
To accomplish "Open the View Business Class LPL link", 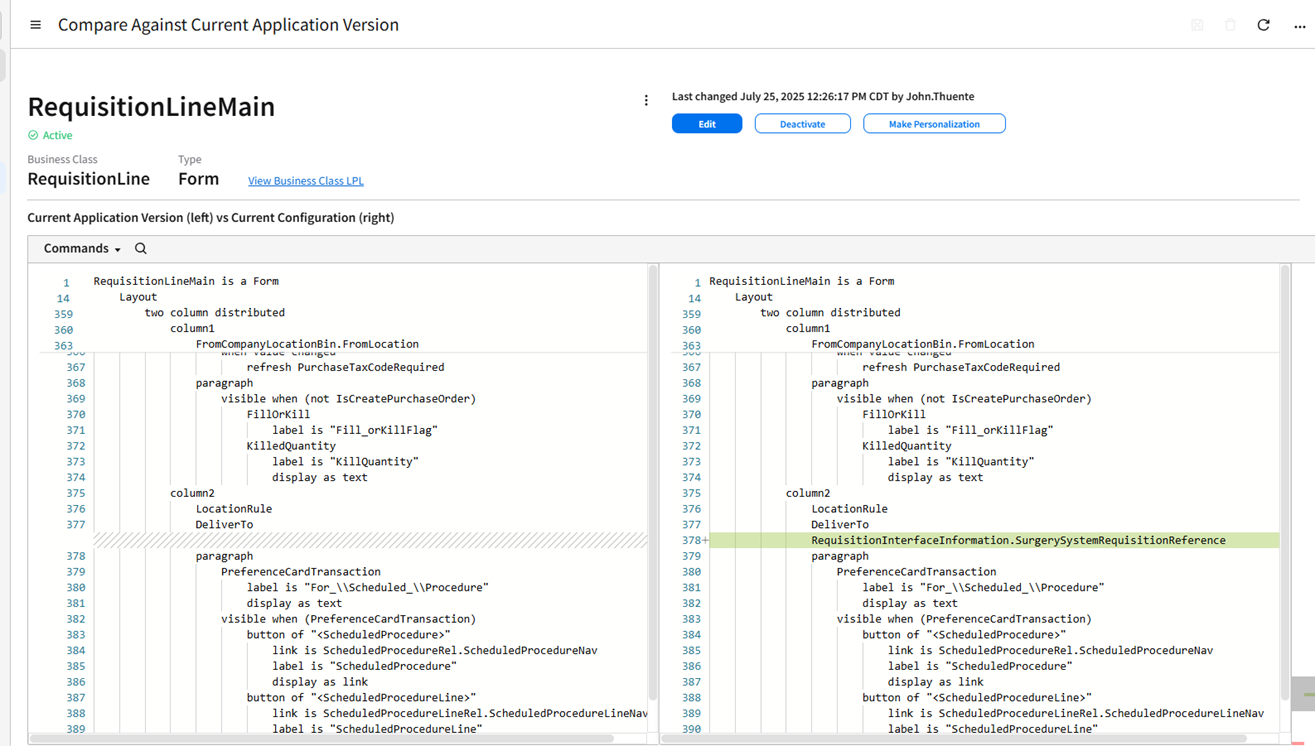I will 306,181.
